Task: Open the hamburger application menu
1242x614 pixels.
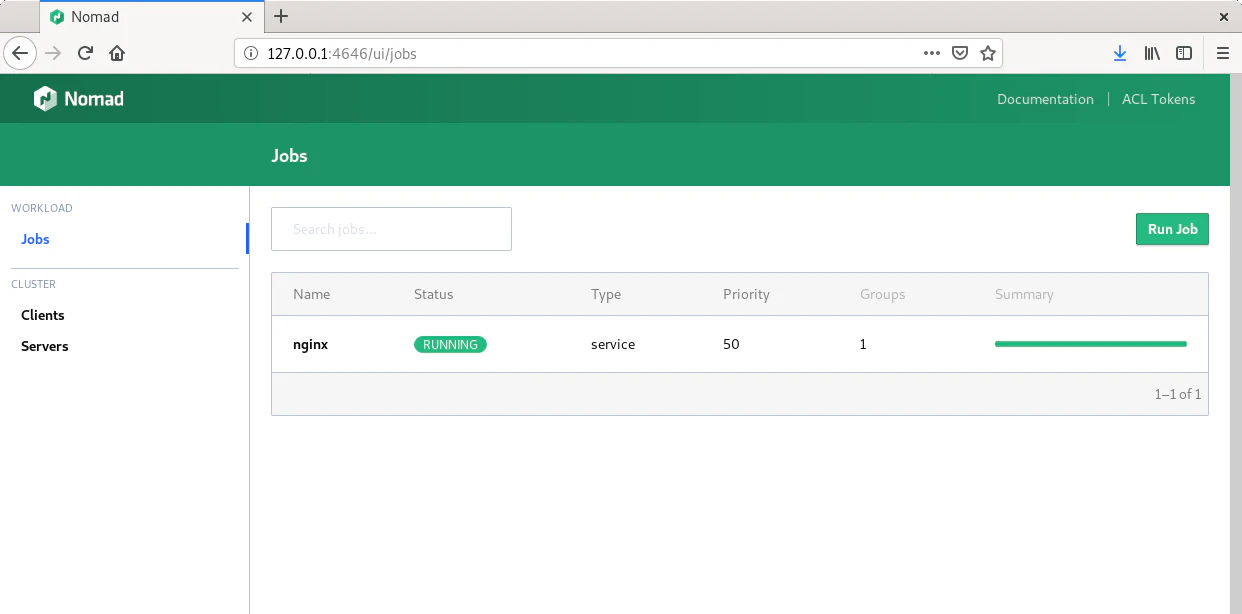Action: [x=1222, y=54]
